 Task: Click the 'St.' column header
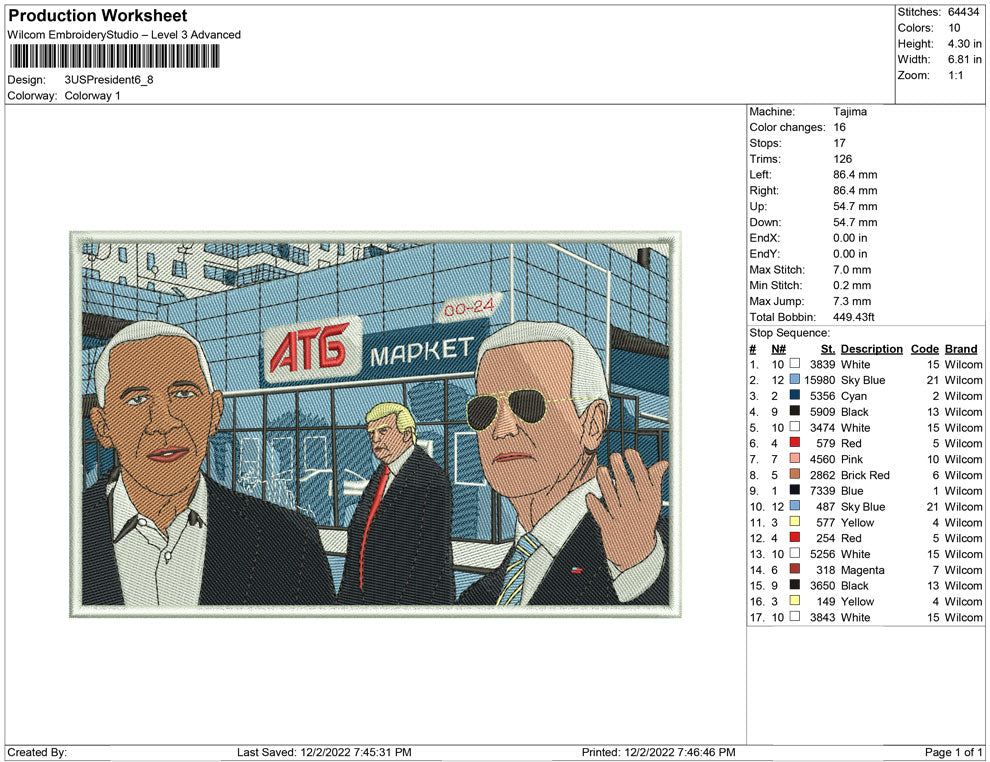click(828, 349)
